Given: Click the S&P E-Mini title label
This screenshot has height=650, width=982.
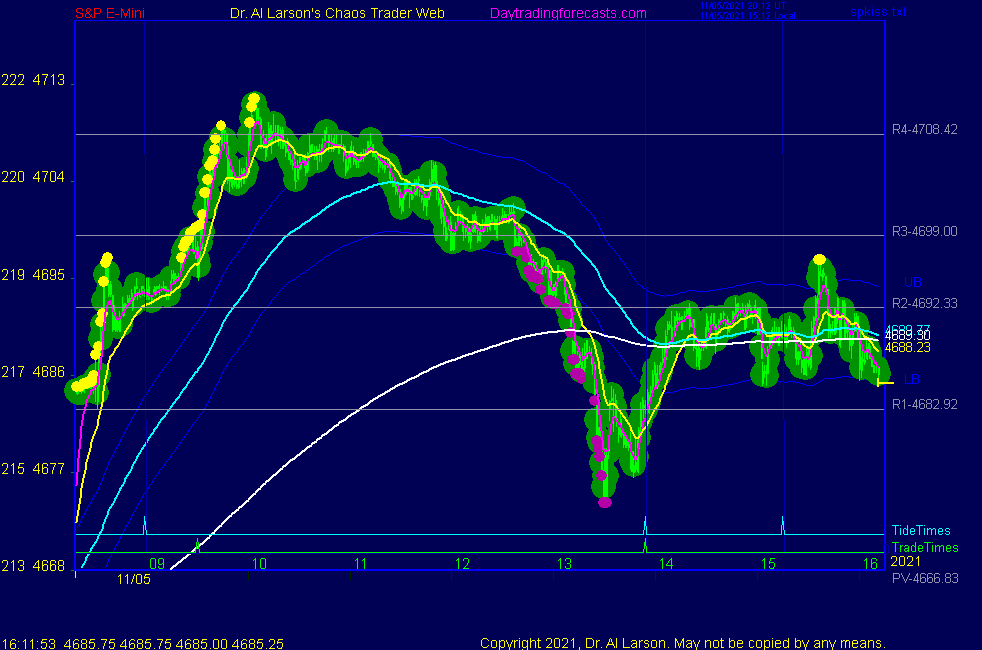Looking at the screenshot, I should 110,13.
